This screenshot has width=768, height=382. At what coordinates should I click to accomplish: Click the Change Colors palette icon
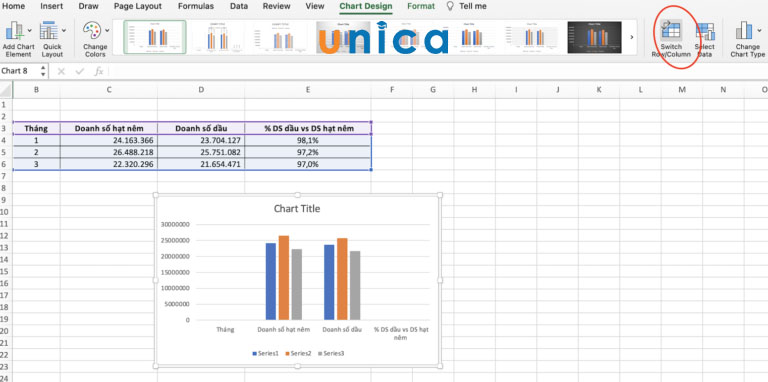92,30
